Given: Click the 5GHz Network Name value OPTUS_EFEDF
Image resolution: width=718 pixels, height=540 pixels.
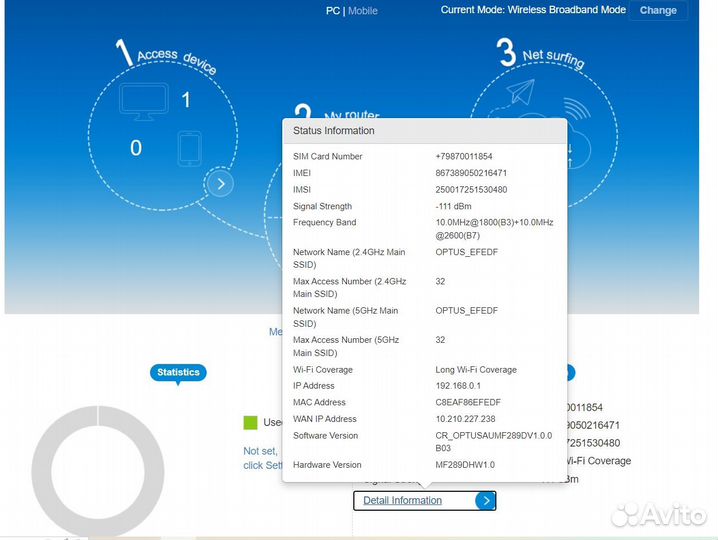Looking at the screenshot, I should click(467, 311).
